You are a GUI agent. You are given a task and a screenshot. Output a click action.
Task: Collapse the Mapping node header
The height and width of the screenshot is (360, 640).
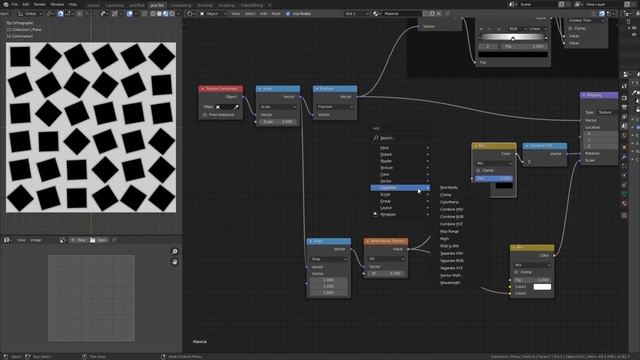click(x=584, y=95)
